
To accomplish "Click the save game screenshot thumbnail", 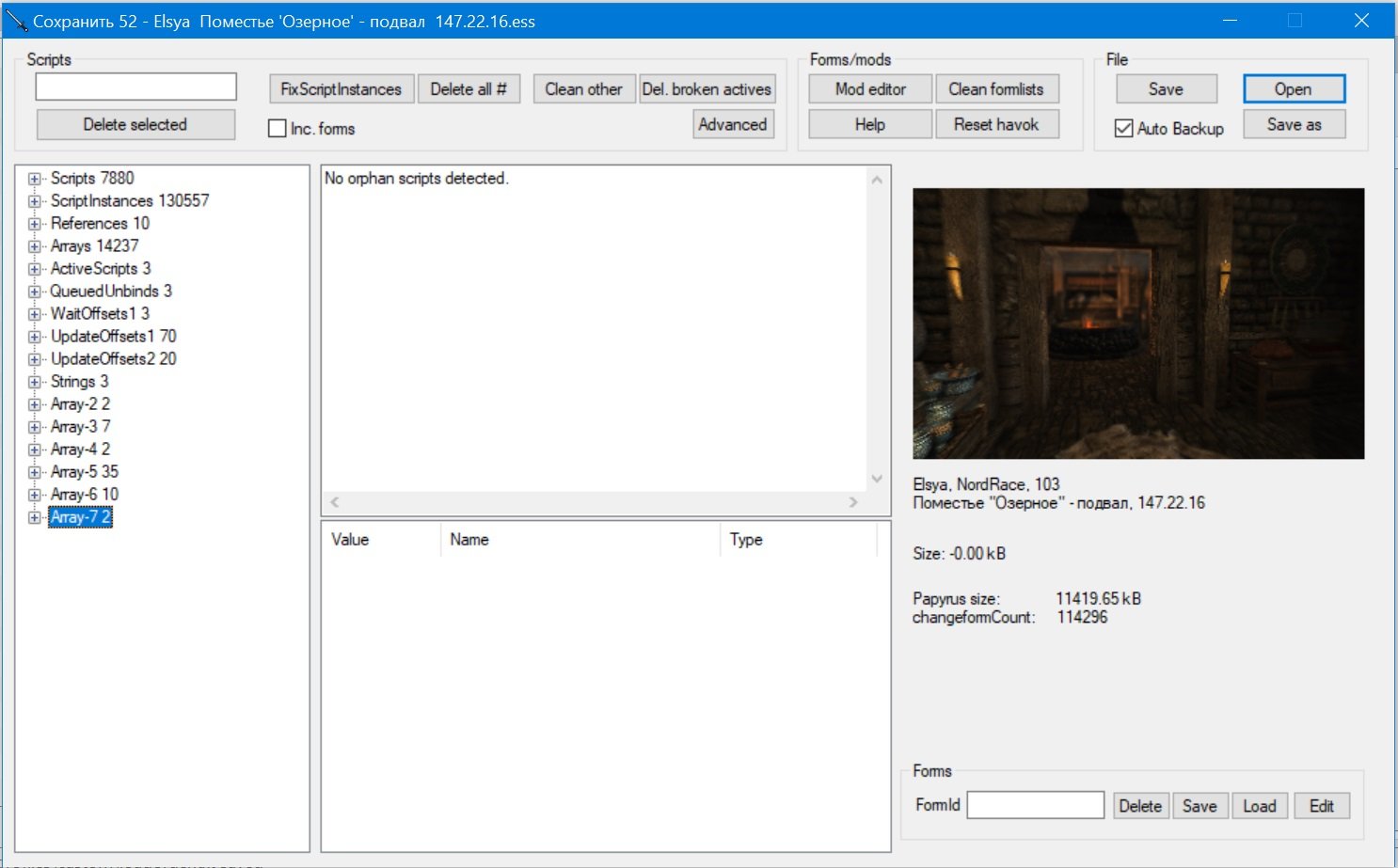I will [x=1138, y=324].
